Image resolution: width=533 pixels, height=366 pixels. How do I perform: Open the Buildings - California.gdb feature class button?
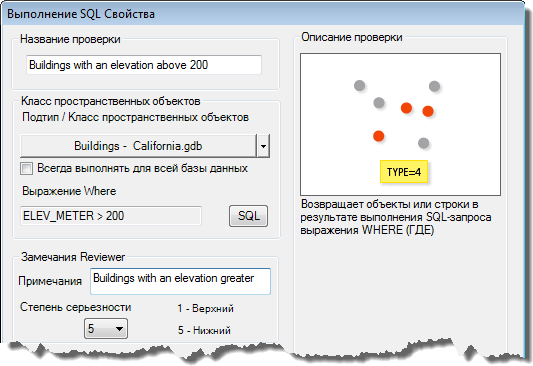(138, 146)
